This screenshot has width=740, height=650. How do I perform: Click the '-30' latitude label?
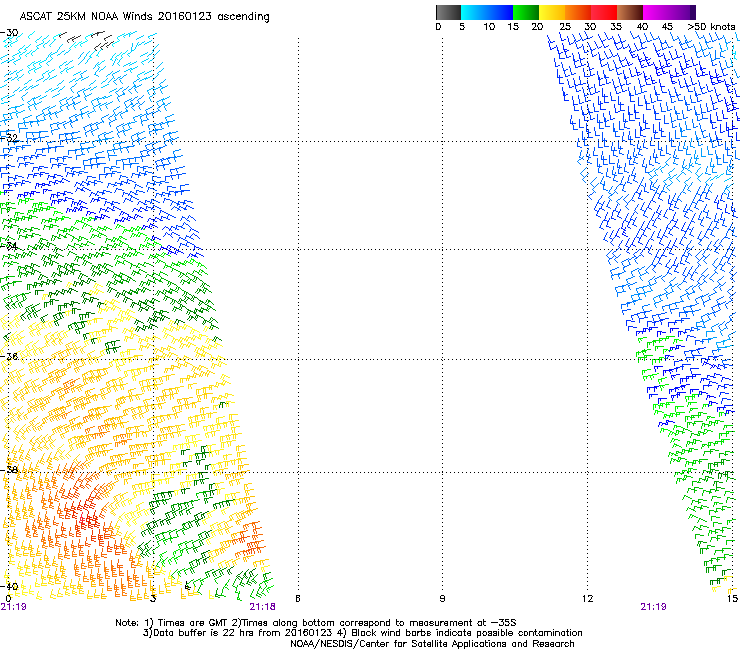pyautogui.click(x=9, y=33)
